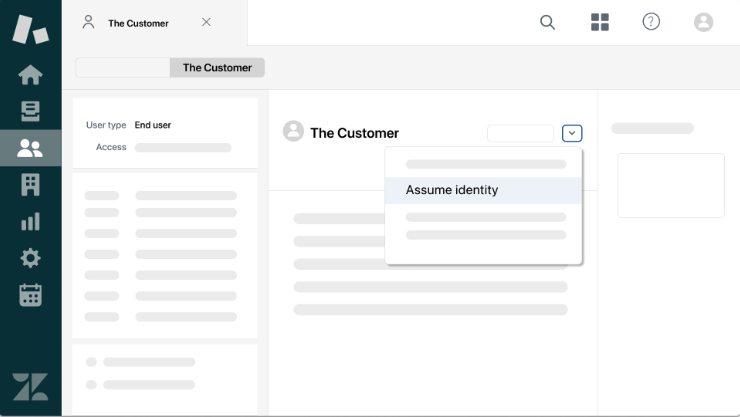Screen dimensions: 740x417
Task: Click the calendar icon in the sidebar
Action: pos(30,295)
